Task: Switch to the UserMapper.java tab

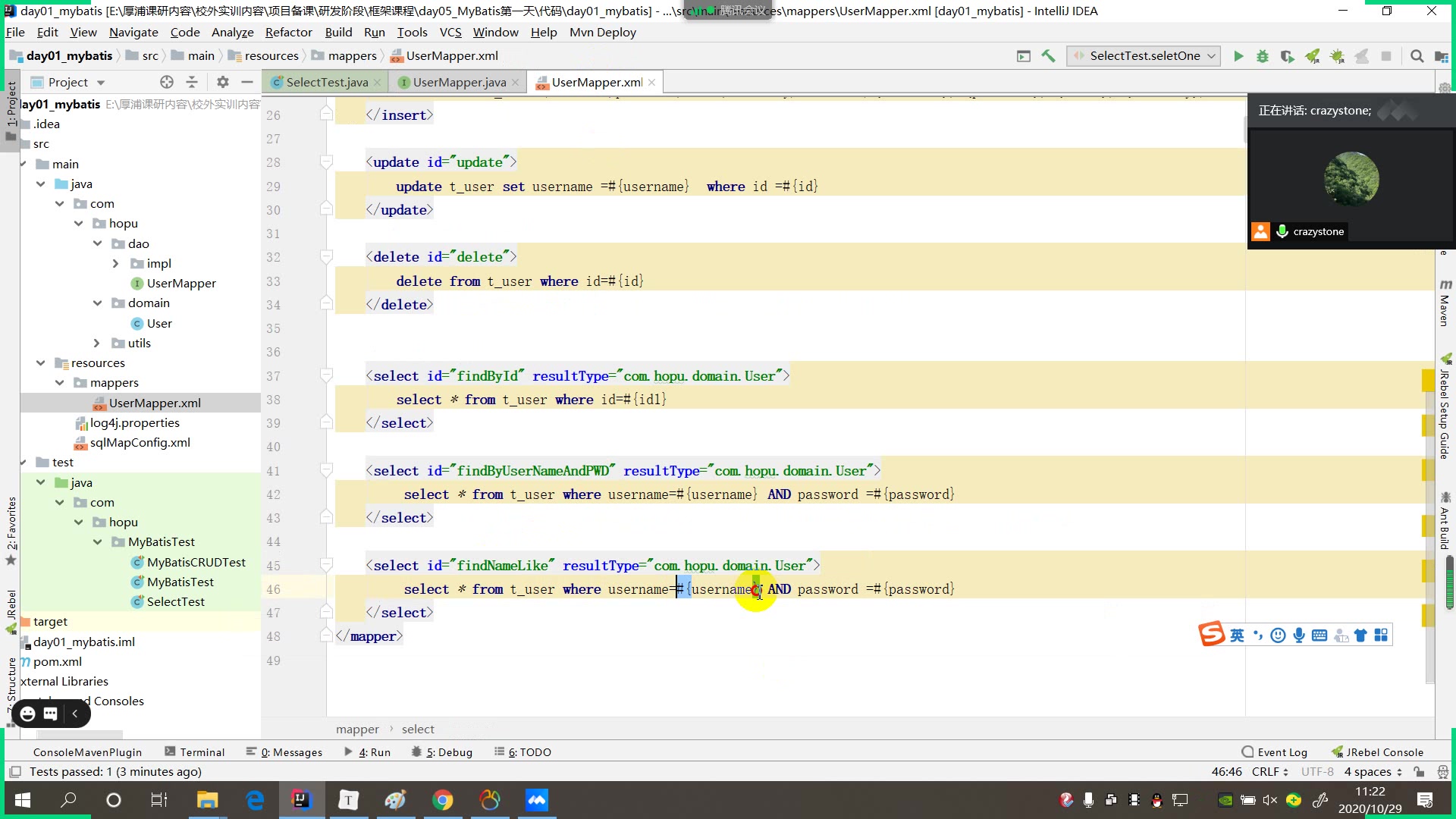Action: [459, 82]
